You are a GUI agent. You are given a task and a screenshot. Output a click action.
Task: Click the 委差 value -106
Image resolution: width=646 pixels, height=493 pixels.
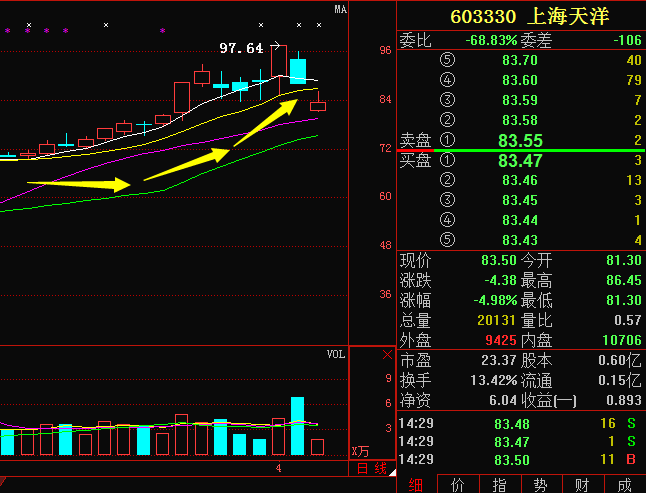click(627, 40)
